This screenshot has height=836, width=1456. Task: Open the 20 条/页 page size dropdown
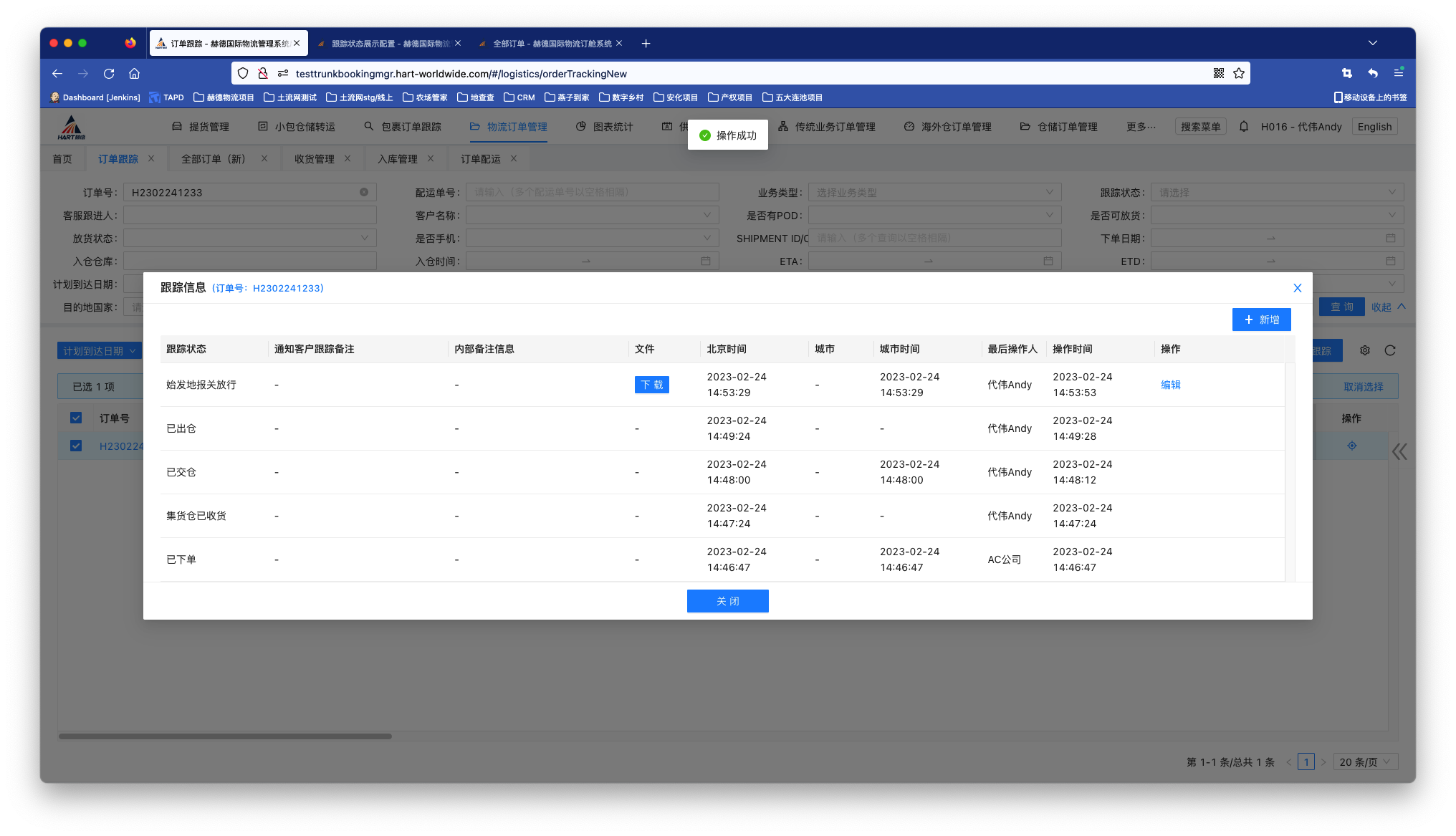pyautogui.click(x=1364, y=762)
